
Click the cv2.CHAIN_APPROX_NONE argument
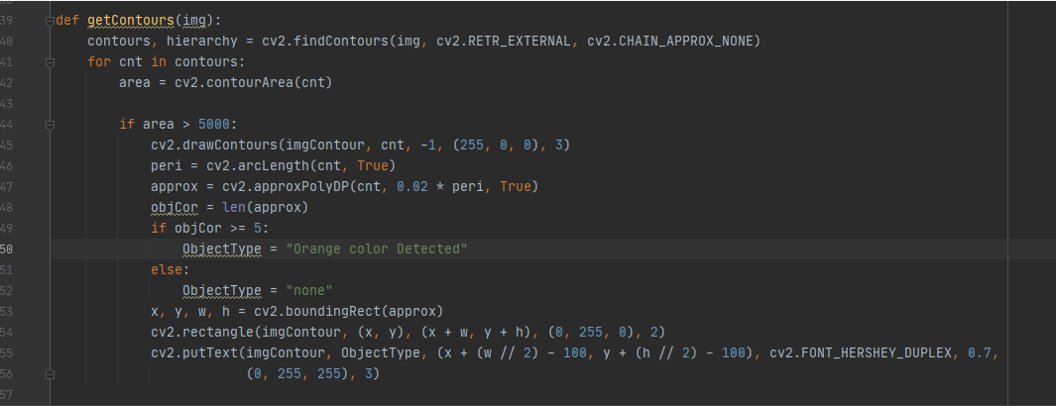point(671,42)
